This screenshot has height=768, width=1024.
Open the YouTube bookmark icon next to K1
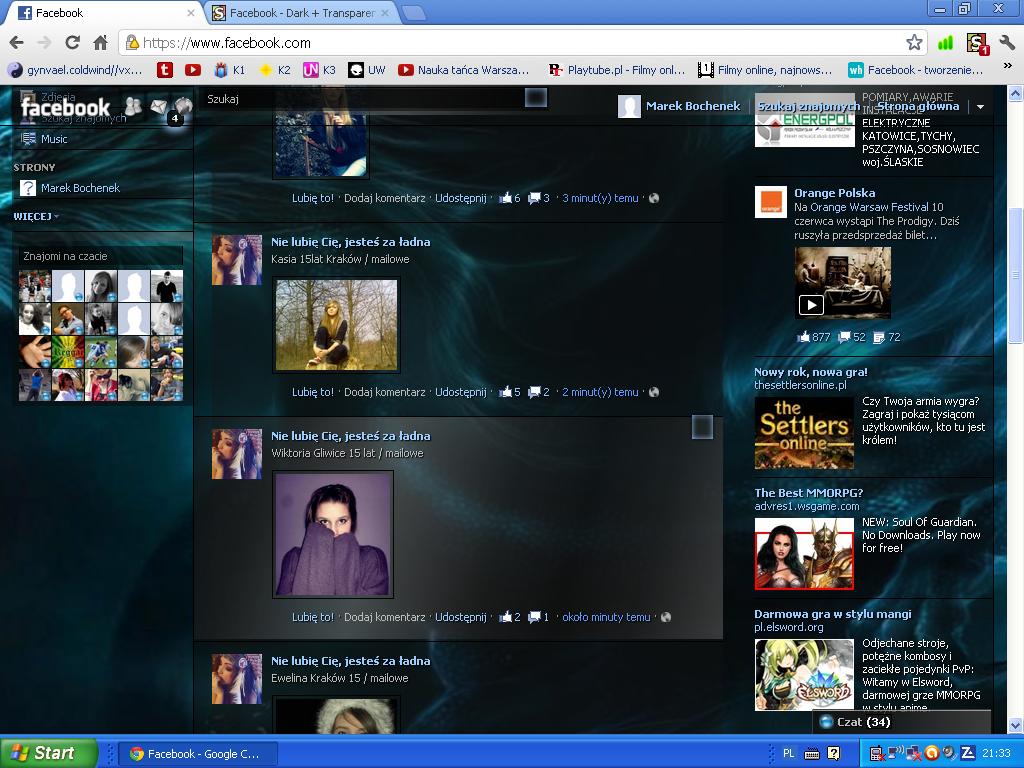193,70
